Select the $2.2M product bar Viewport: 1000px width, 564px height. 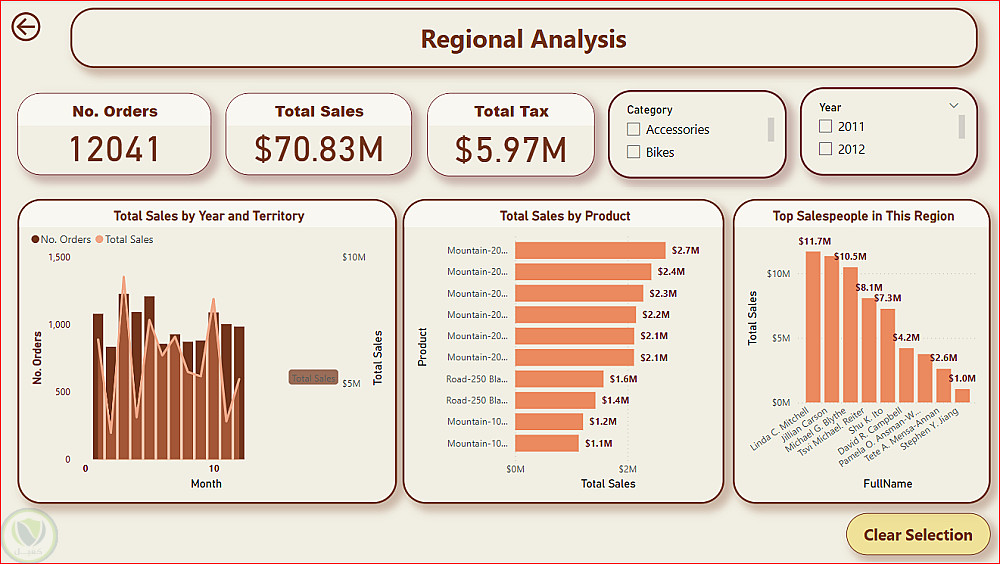click(575, 315)
